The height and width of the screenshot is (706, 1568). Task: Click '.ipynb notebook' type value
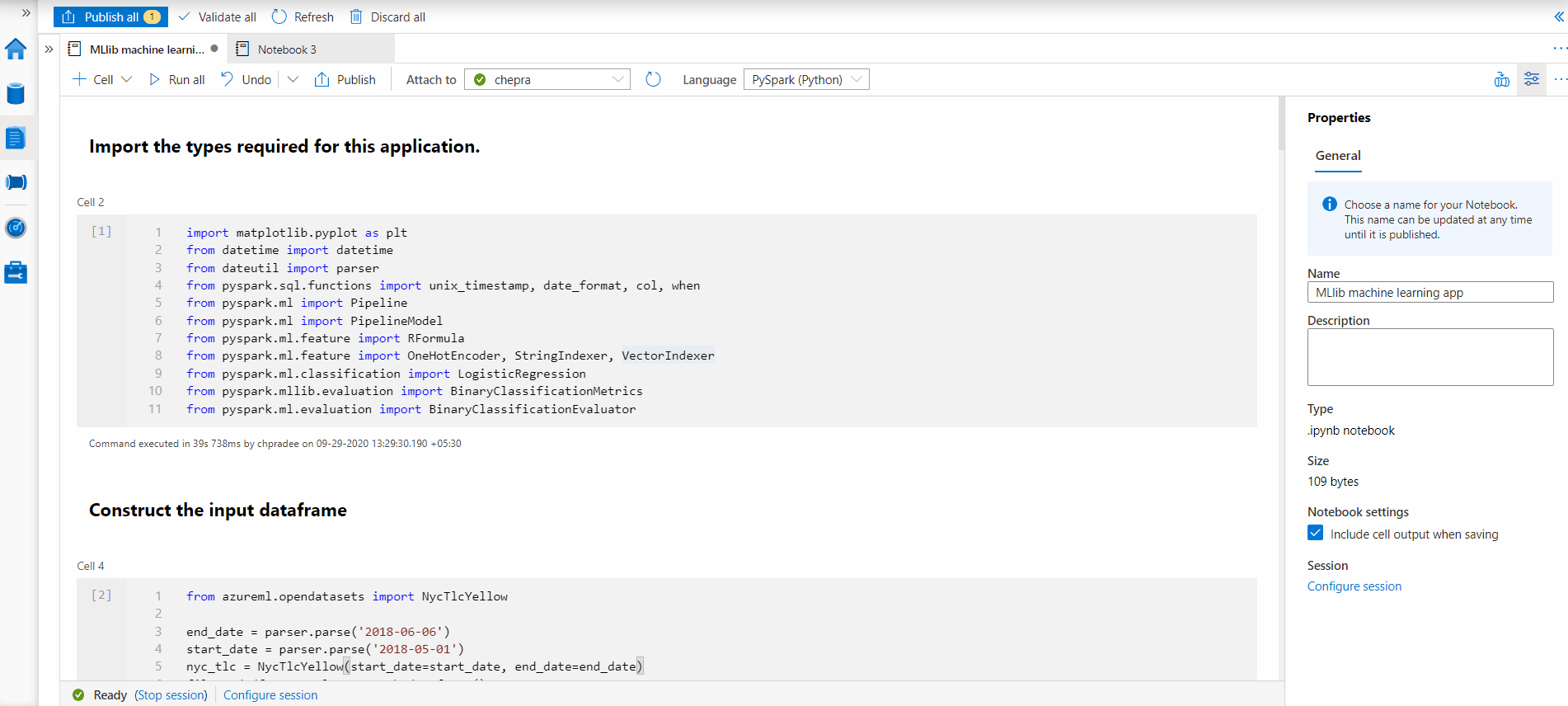coord(1351,431)
